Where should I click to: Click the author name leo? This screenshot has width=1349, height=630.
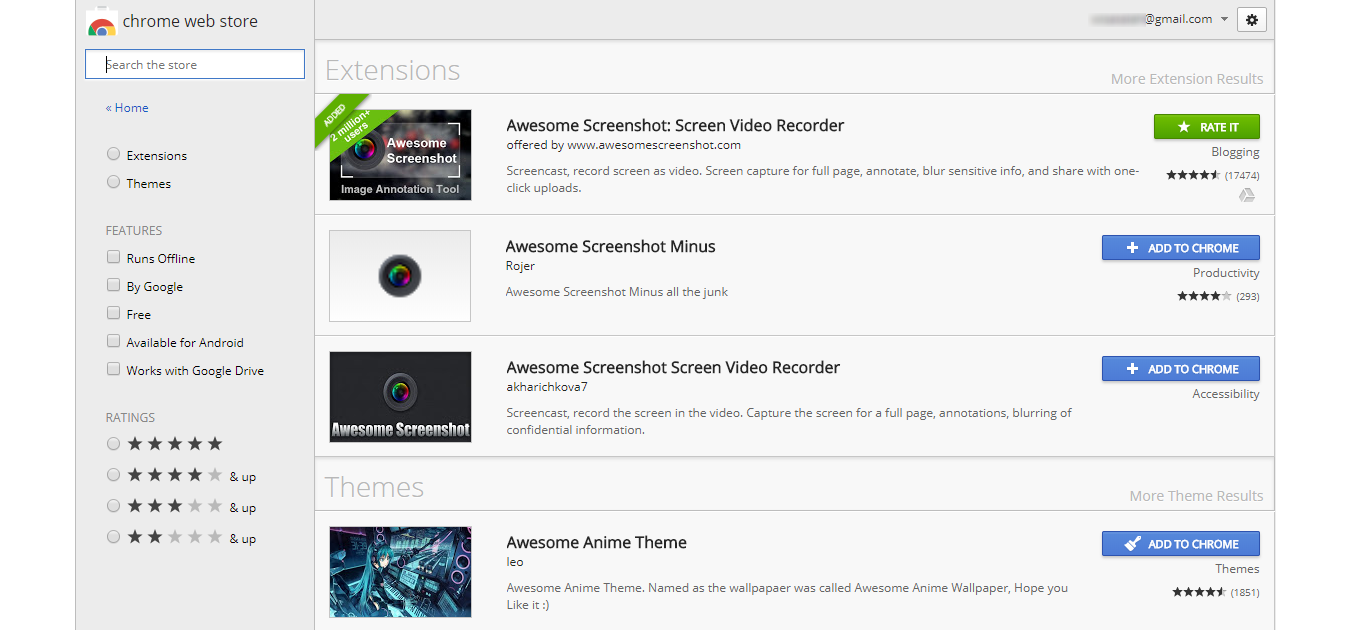tap(515, 562)
